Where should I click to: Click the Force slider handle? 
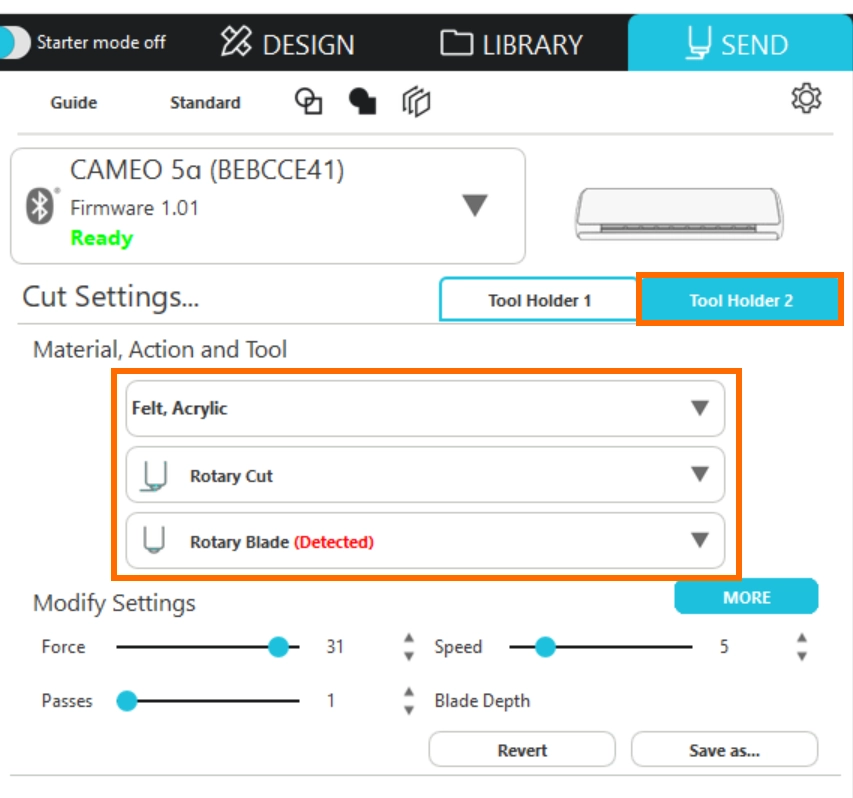coord(278,647)
